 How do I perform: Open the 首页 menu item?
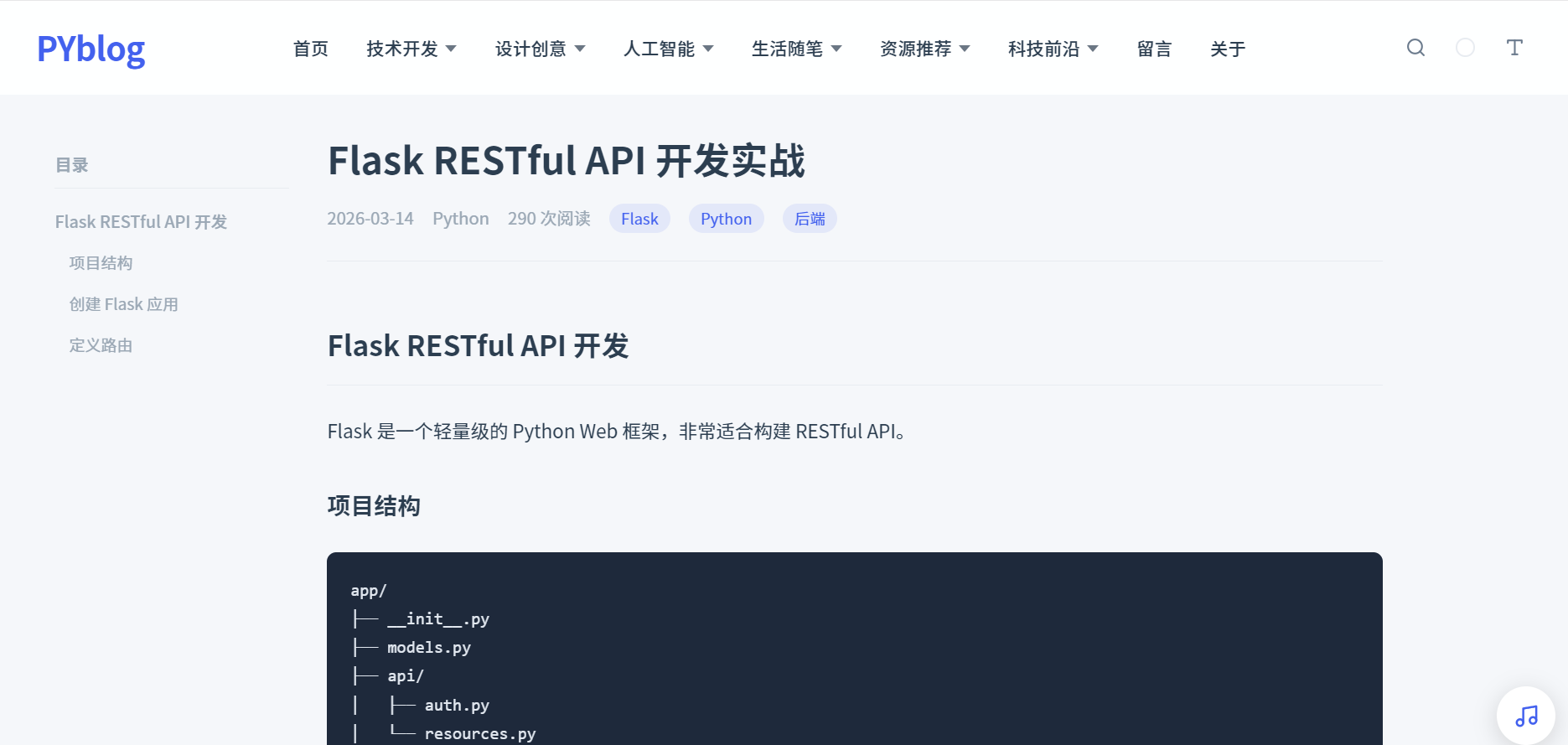click(311, 49)
